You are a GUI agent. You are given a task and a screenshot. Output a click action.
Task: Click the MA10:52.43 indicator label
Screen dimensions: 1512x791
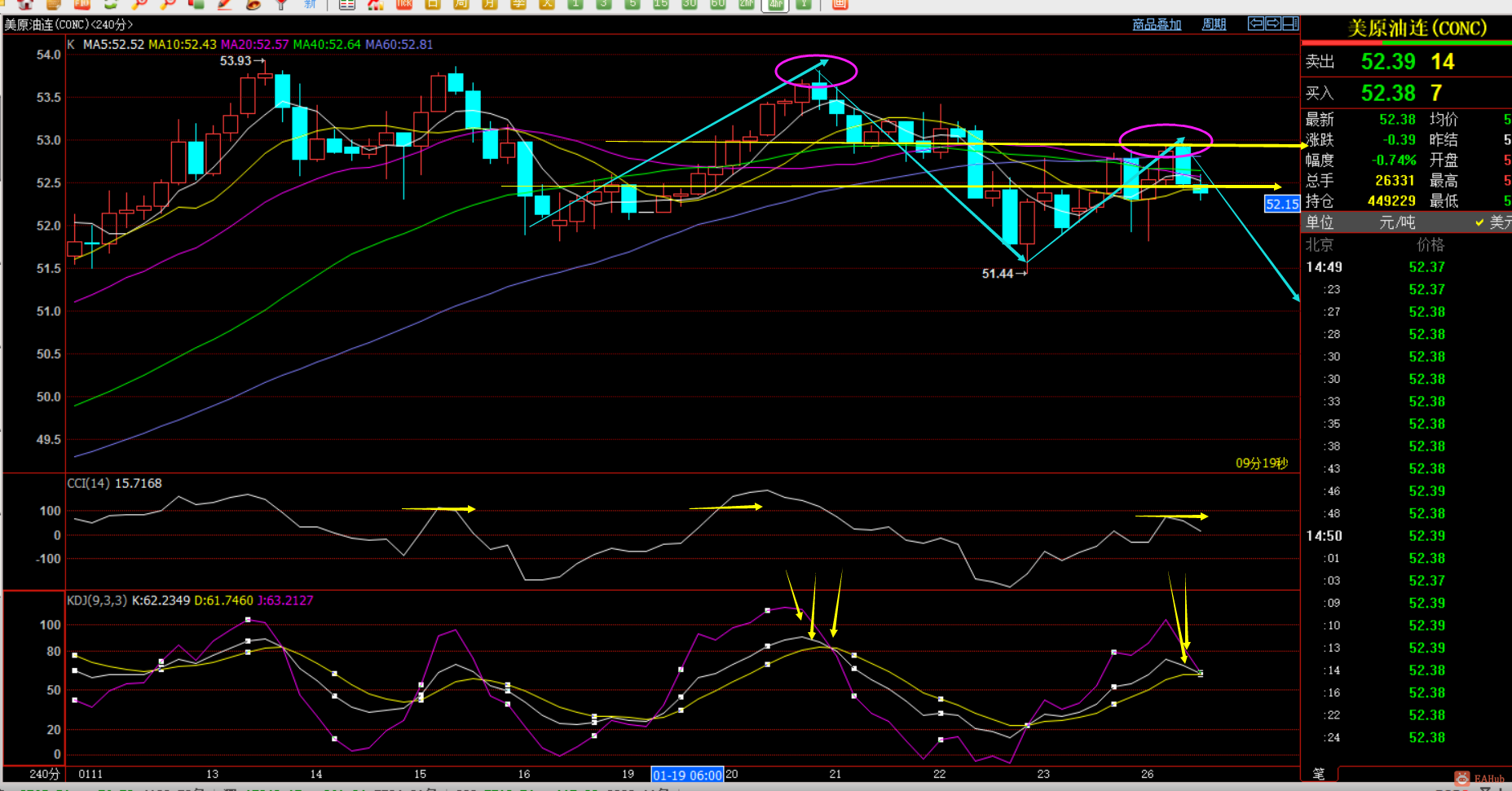[x=183, y=45]
